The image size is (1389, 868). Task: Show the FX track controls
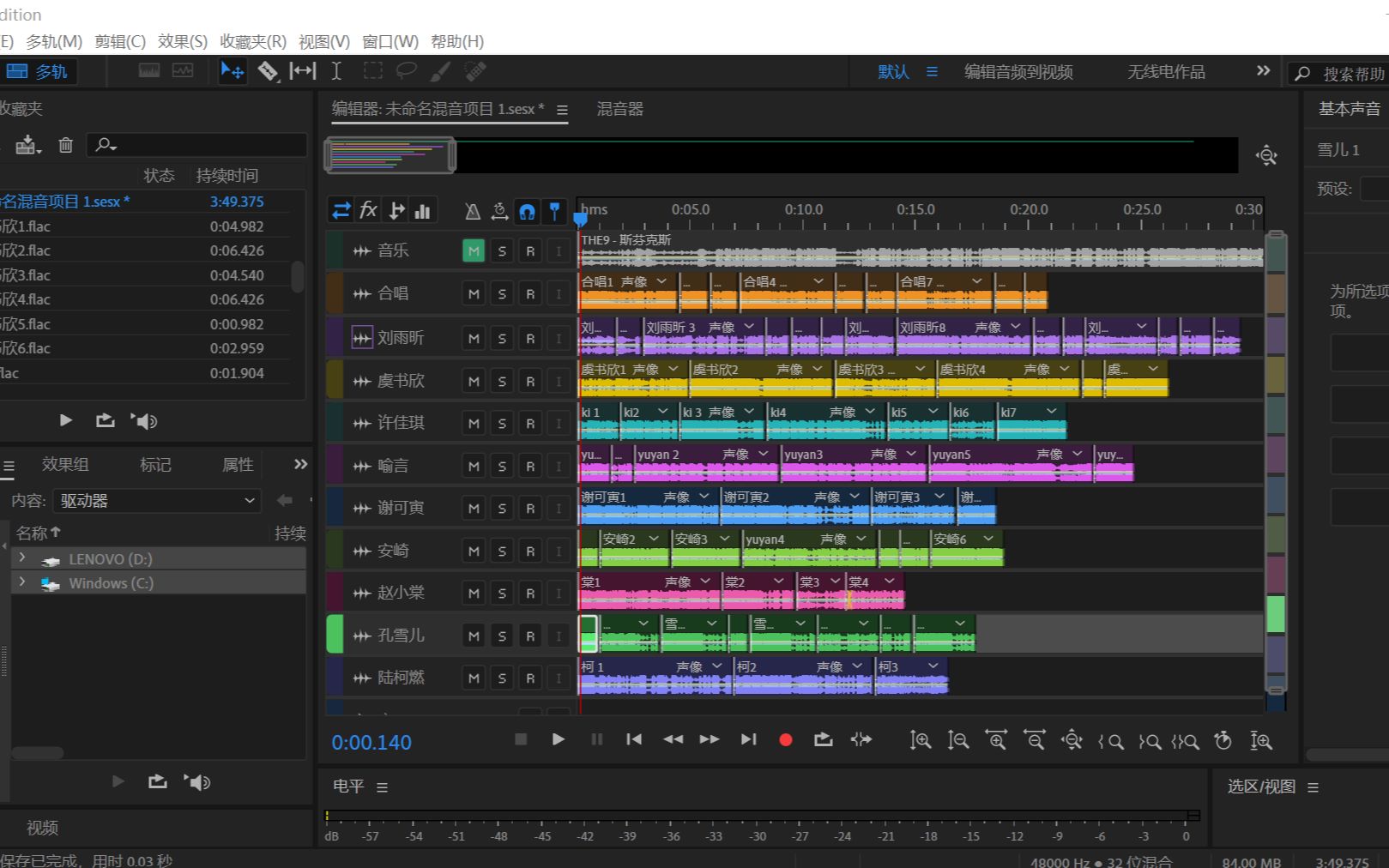click(368, 210)
